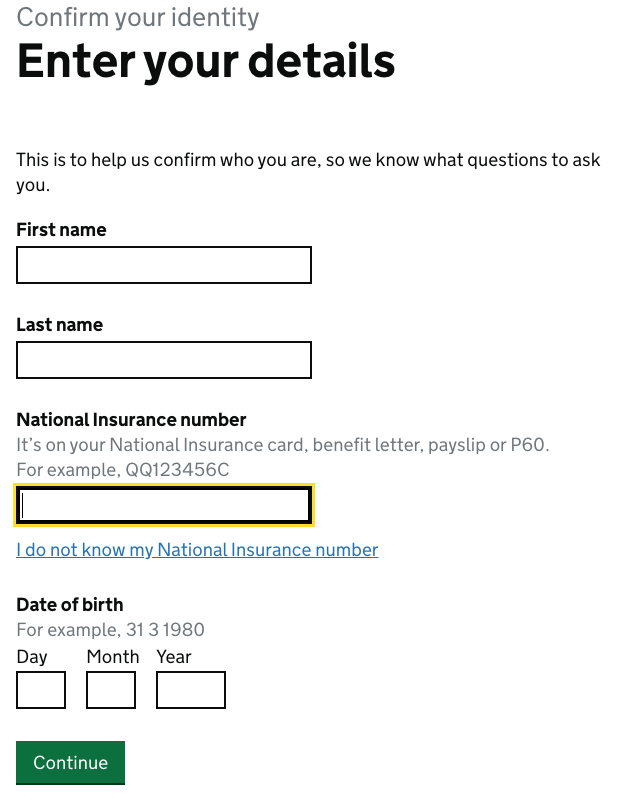Click the 'Last name' label
This screenshot has height=804, width=641.
[x=59, y=325]
